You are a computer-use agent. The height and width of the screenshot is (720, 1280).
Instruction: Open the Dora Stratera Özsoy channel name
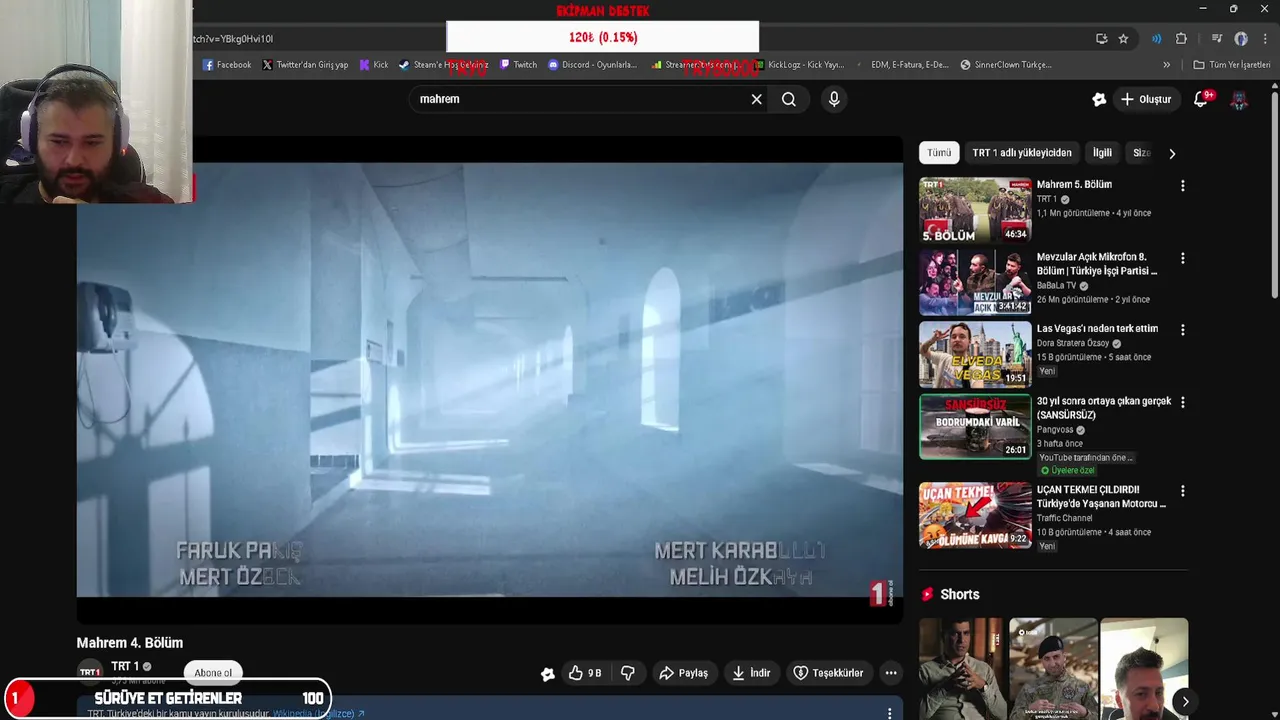click(x=1073, y=343)
